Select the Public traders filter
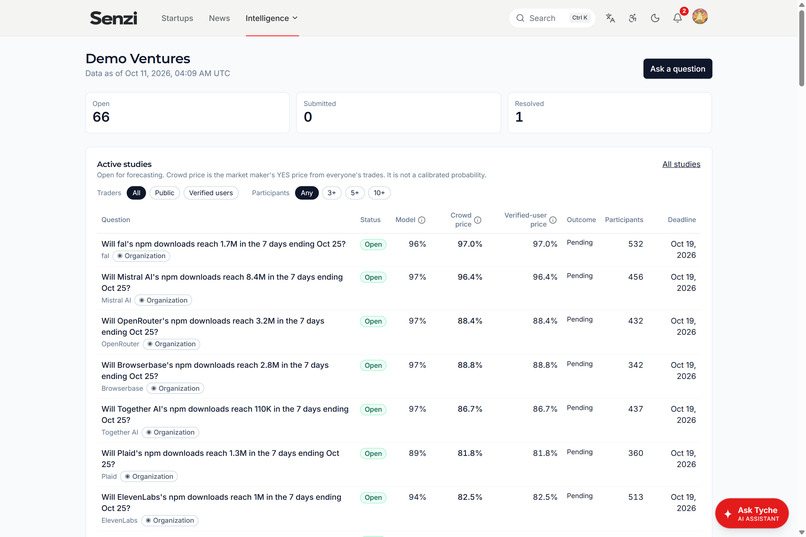This screenshot has height=537, width=806. point(164,193)
